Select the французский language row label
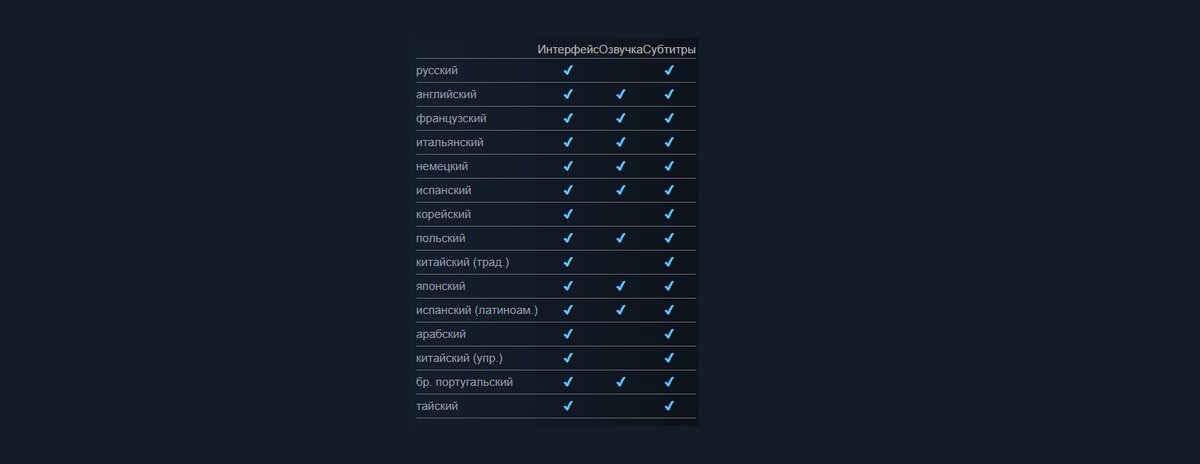1200x464 pixels. pos(451,118)
